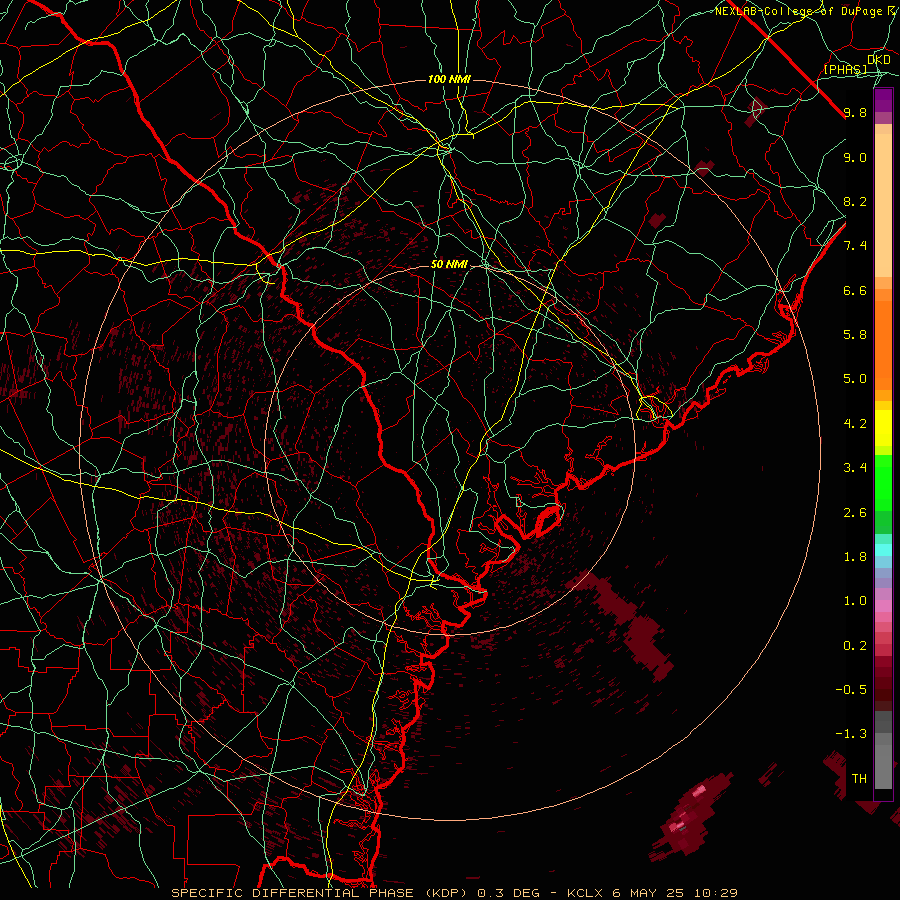Click the 5.0 scale value
This screenshot has height=900, width=900.
pyautogui.click(x=855, y=379)
